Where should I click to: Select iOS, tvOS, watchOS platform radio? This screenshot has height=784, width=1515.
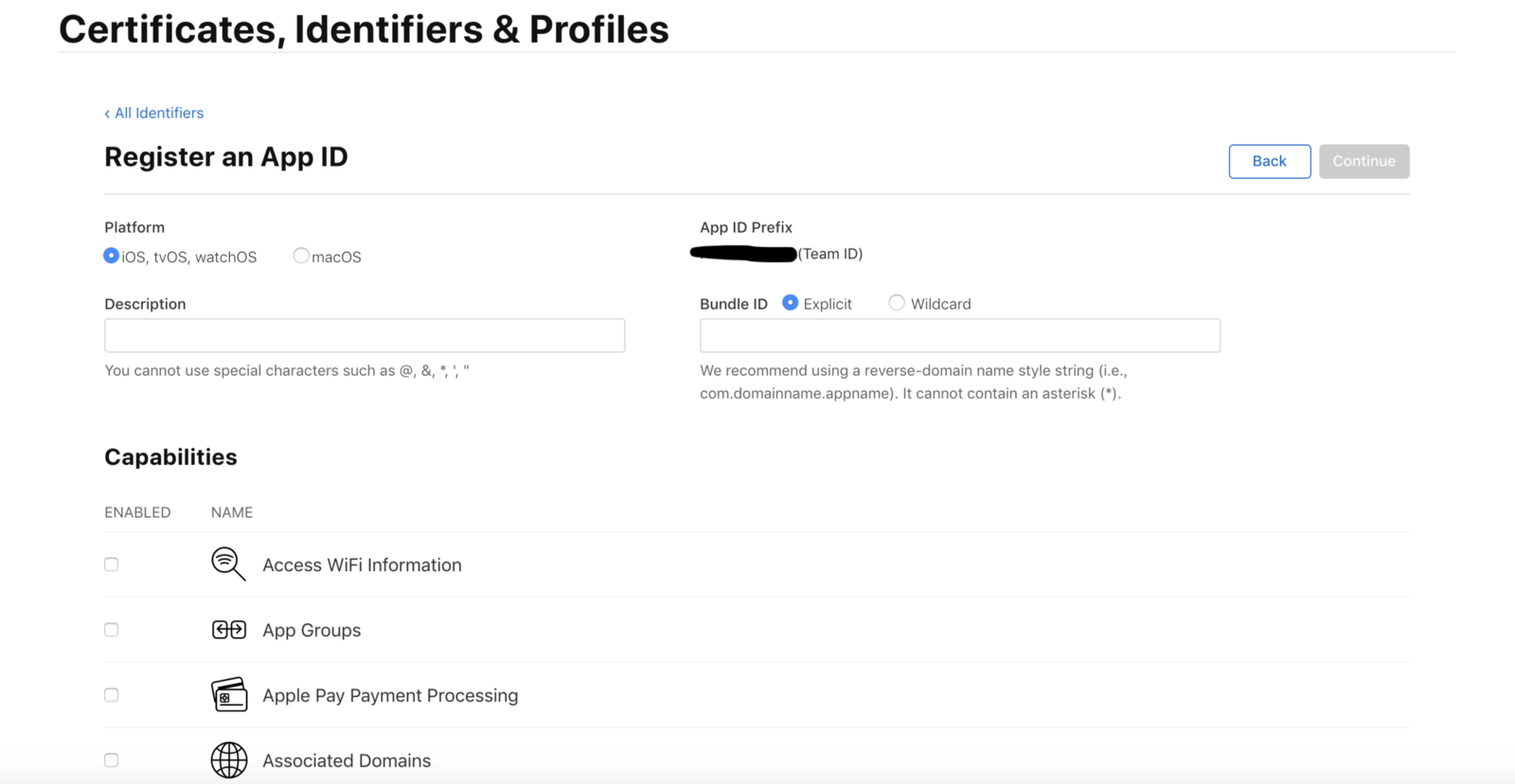(112, 256)
